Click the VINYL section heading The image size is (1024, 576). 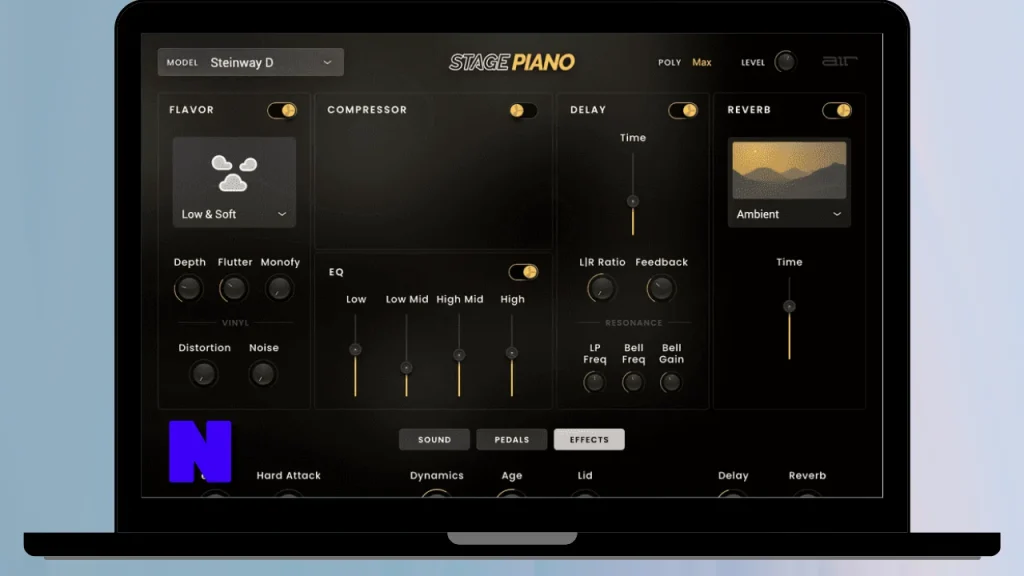pos(235,323)
